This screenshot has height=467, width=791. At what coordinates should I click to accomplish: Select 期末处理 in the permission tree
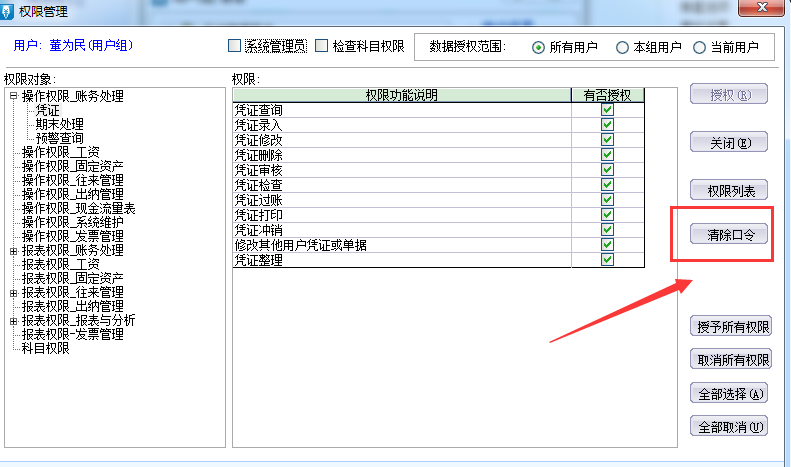(x=60, y=124)
